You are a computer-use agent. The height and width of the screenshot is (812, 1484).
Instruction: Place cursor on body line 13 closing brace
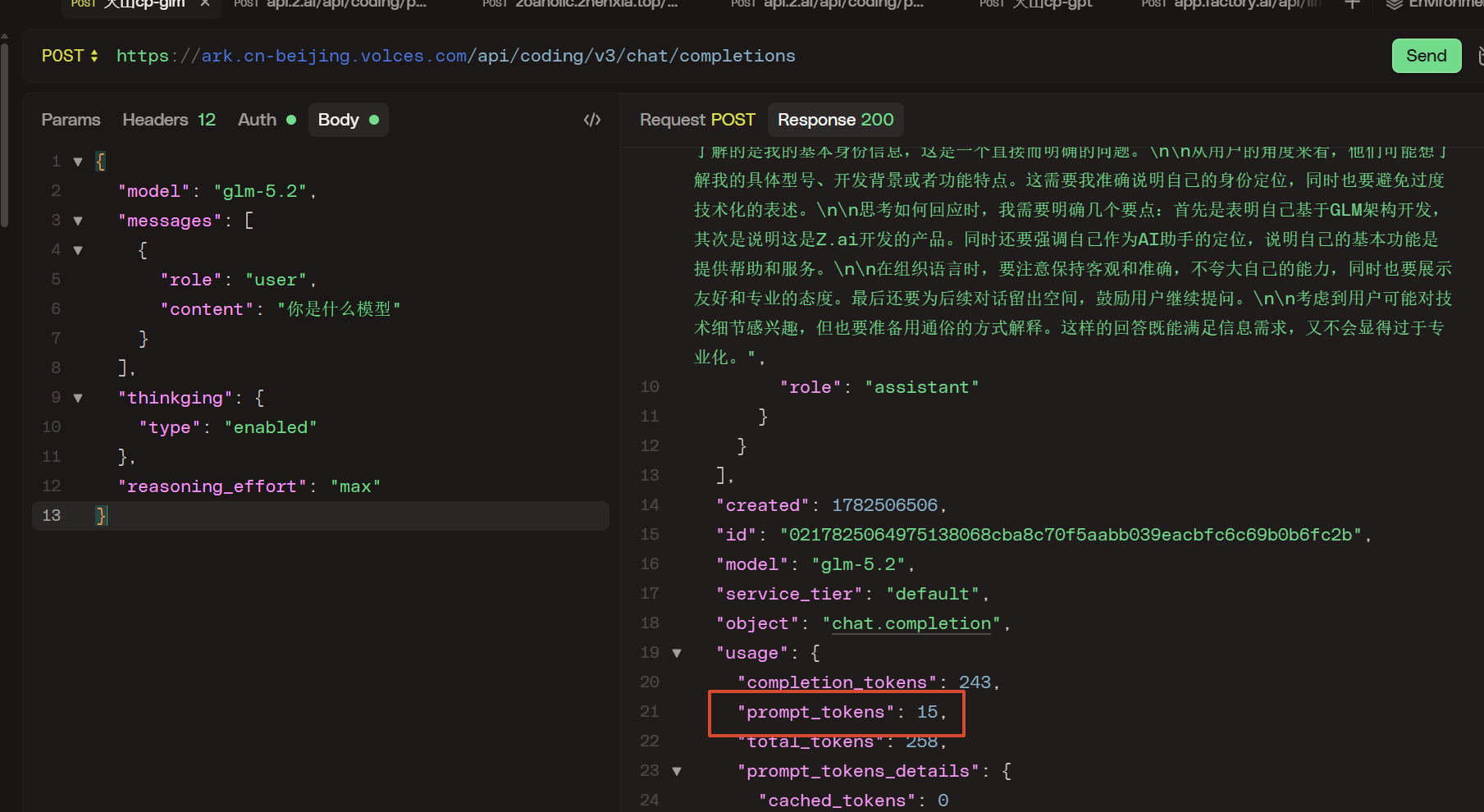[x=101, y=516]
